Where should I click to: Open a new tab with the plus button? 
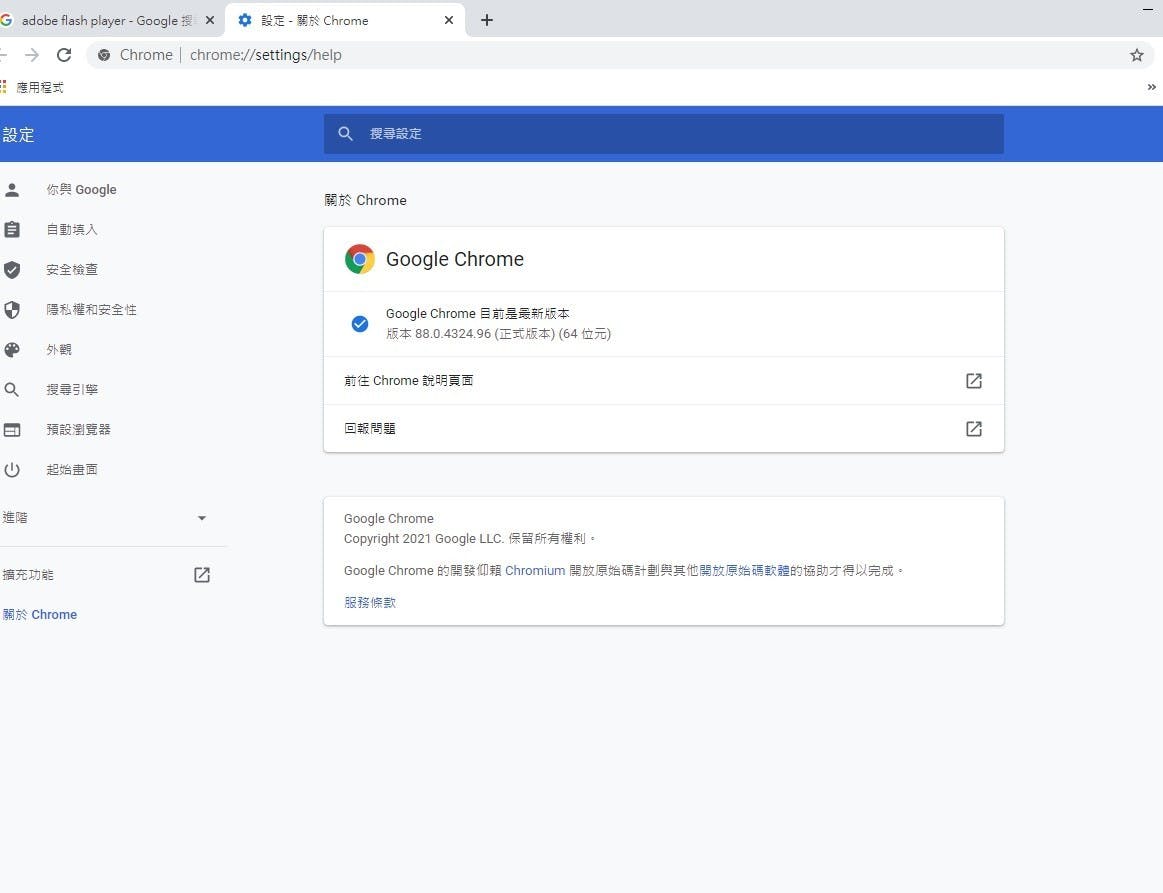487,20
